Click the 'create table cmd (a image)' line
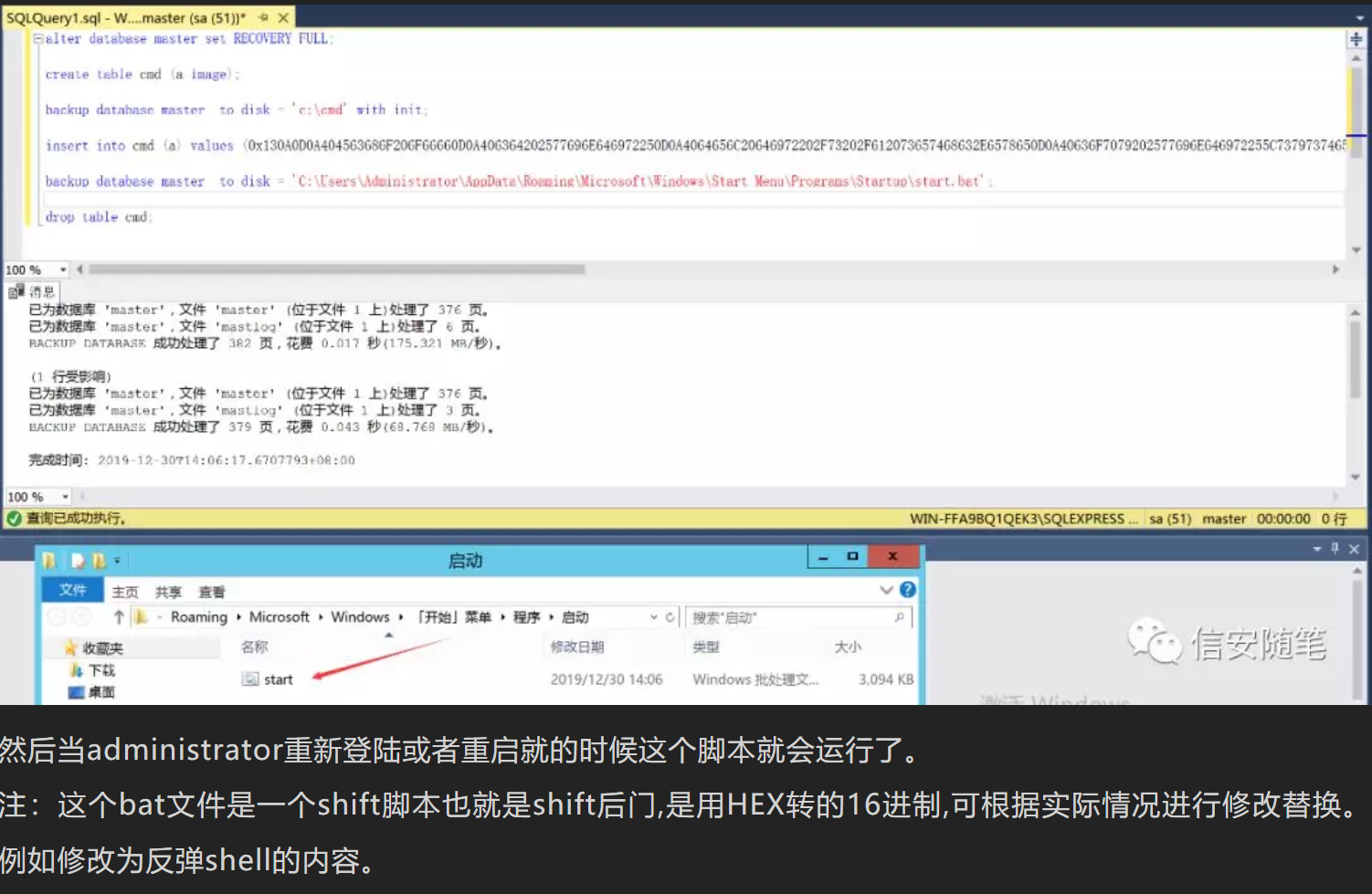This screenshot has height=894, width=1372. coord(142,75)
